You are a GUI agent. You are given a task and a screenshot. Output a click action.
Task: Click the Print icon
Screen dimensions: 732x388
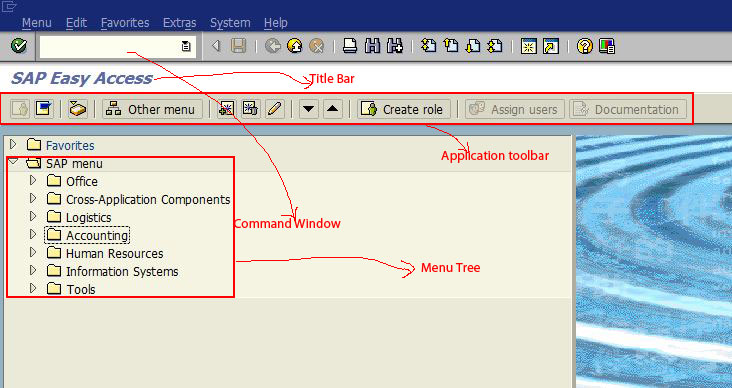tap(350, 46)
